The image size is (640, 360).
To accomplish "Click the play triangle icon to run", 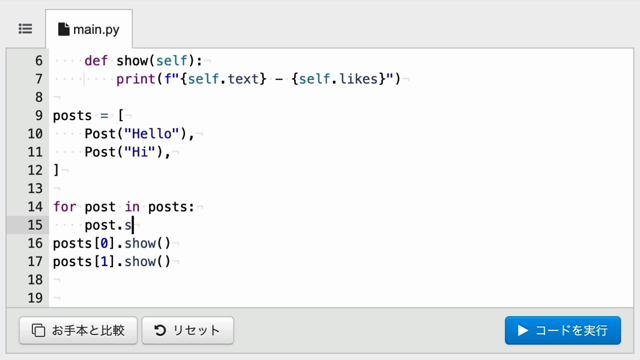I will [x=523, y=330].
